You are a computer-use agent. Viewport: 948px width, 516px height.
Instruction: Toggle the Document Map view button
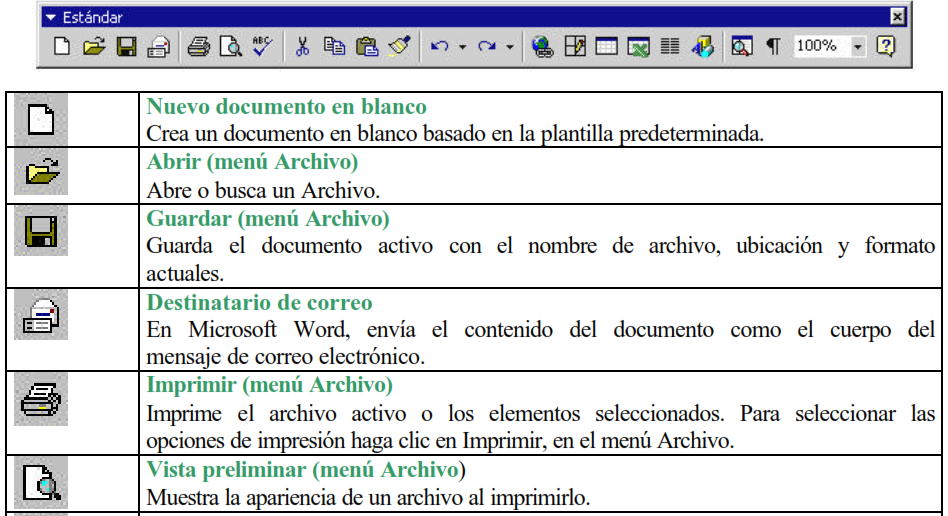(741, 47)
